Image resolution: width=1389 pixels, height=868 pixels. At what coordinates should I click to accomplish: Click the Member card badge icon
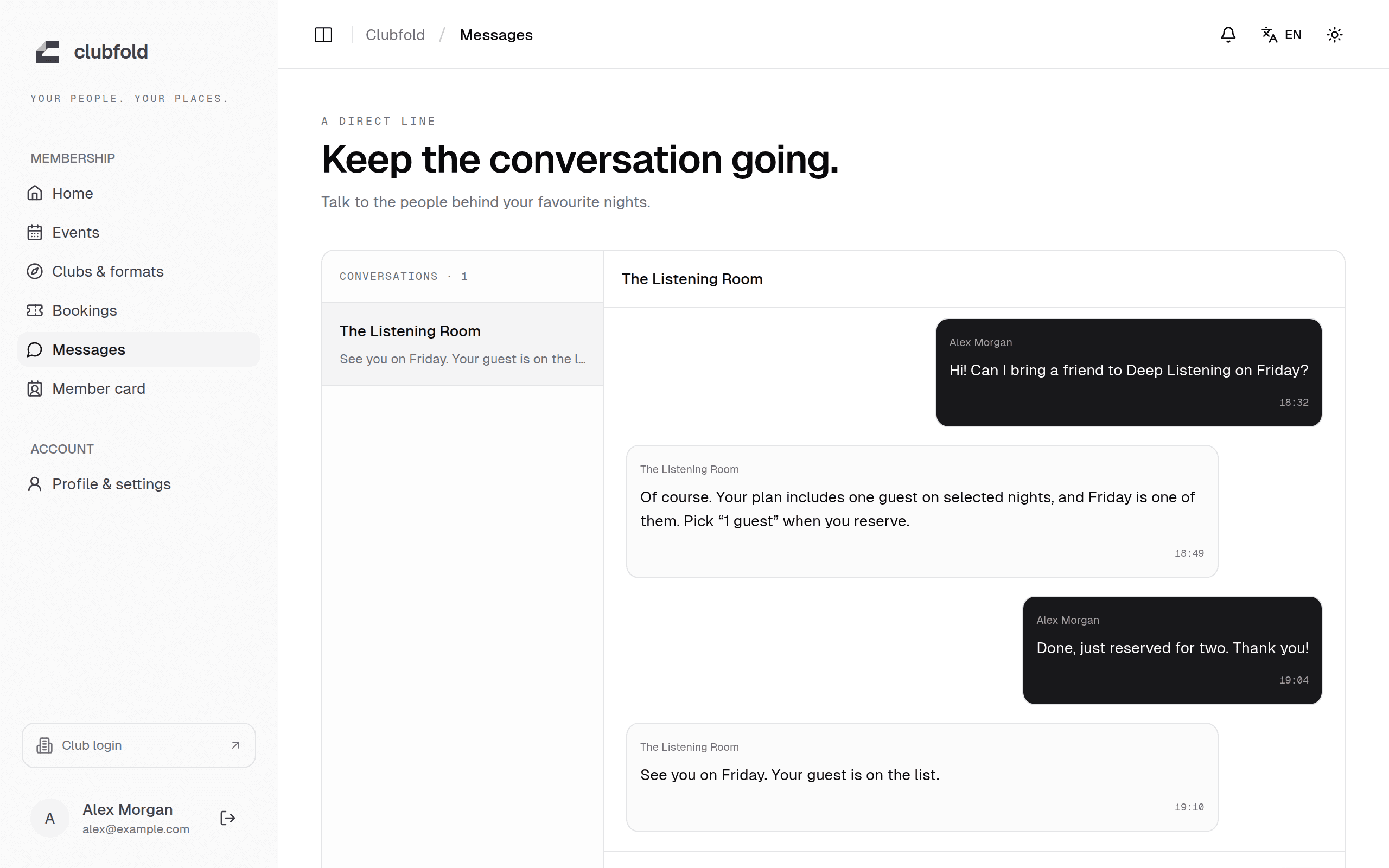34,388
